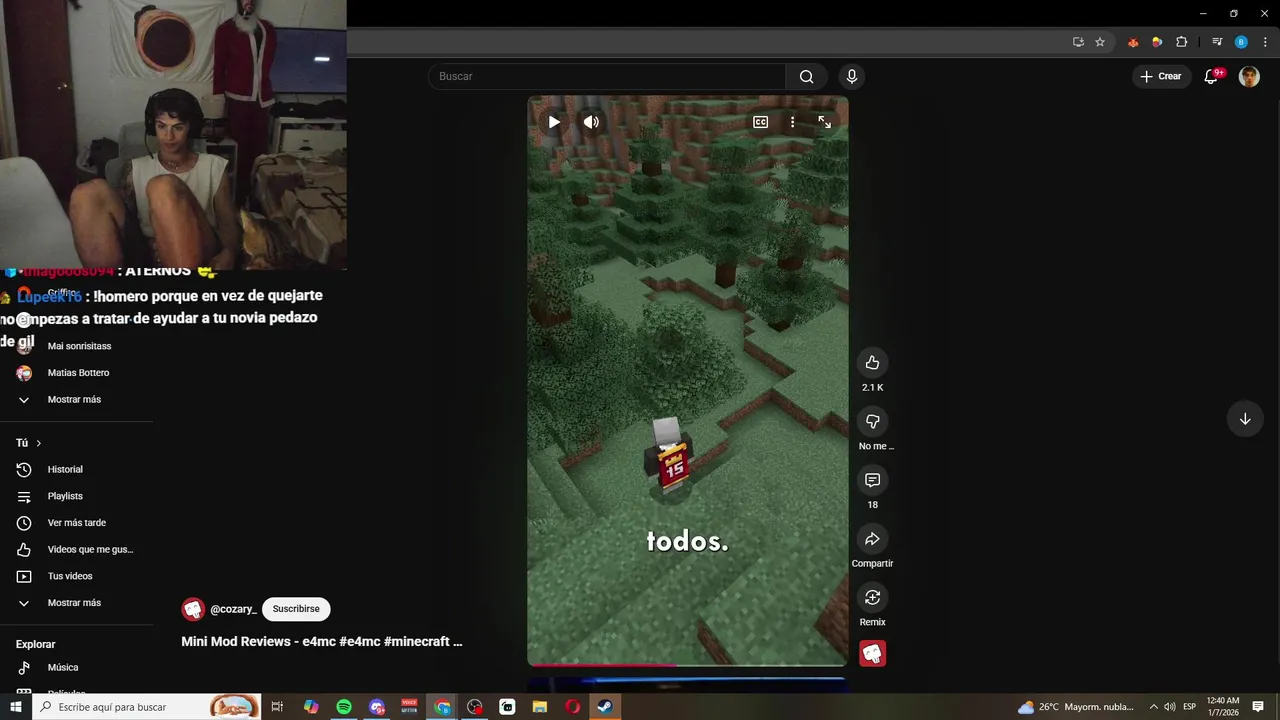Open the Chrome profile button
This screenshot has height=720, width=1280.
1241,42
